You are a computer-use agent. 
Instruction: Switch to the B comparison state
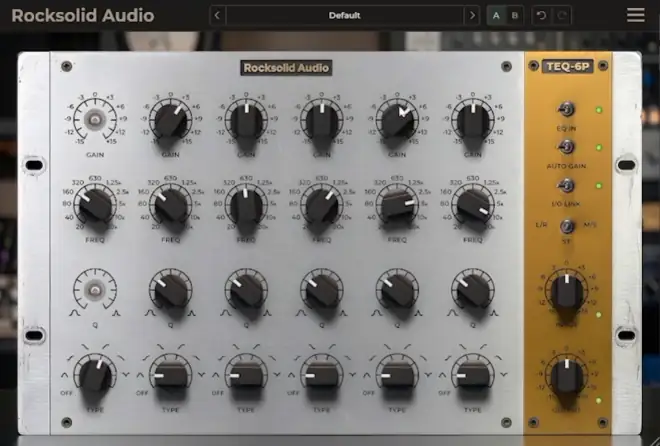[x=514, y=16]
